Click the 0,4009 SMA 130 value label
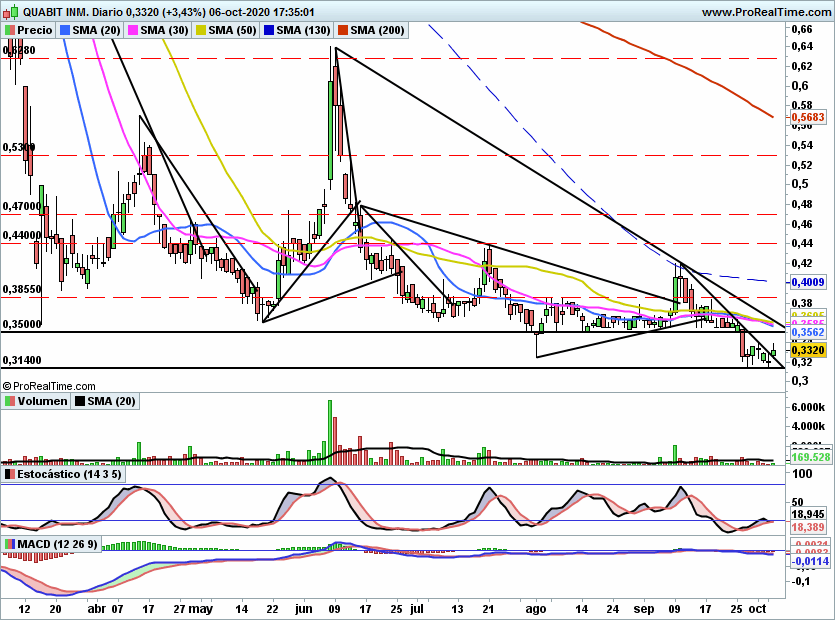This screenshot has width=835, height=620. click(x=808, y=282)
